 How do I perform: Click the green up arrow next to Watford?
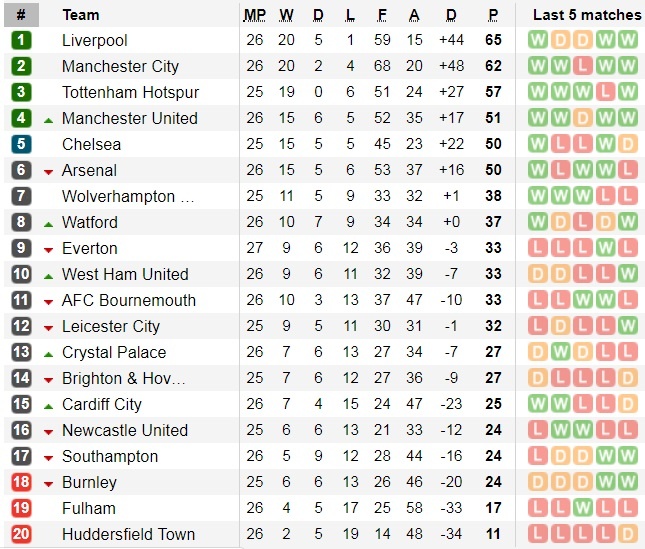click(48, 224)
